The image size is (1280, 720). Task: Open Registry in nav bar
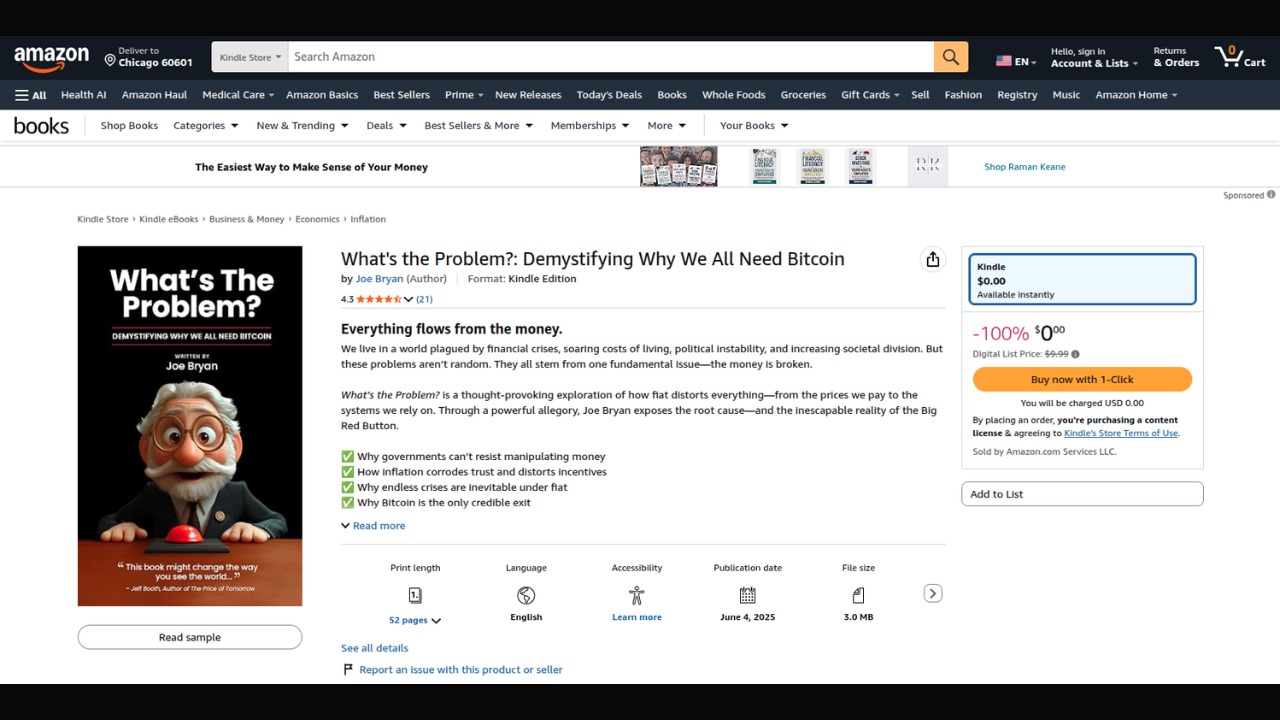click(x=1017, y=95)
